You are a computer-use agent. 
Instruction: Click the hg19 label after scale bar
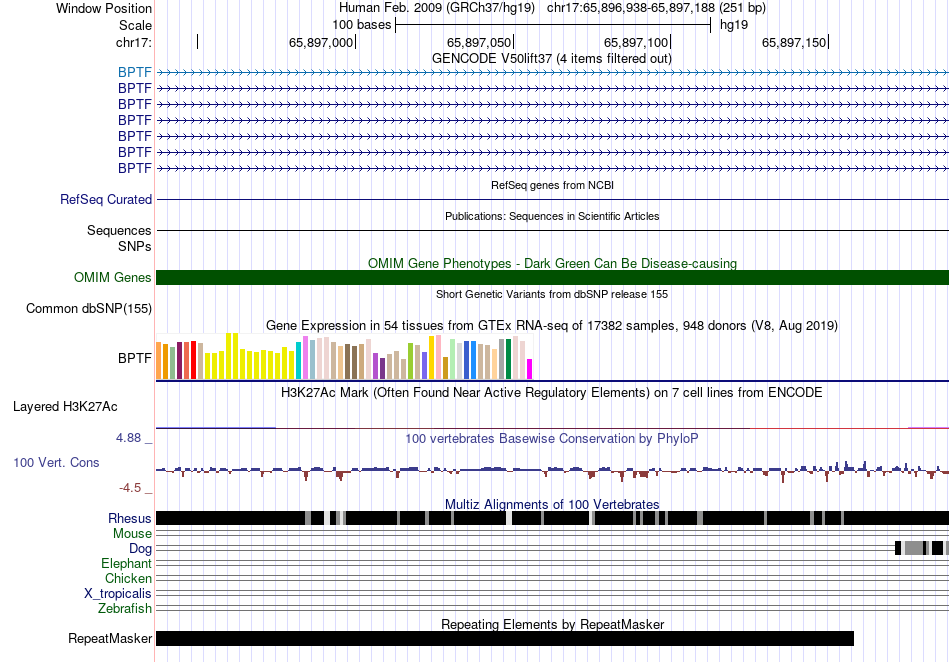pos(734,25)
